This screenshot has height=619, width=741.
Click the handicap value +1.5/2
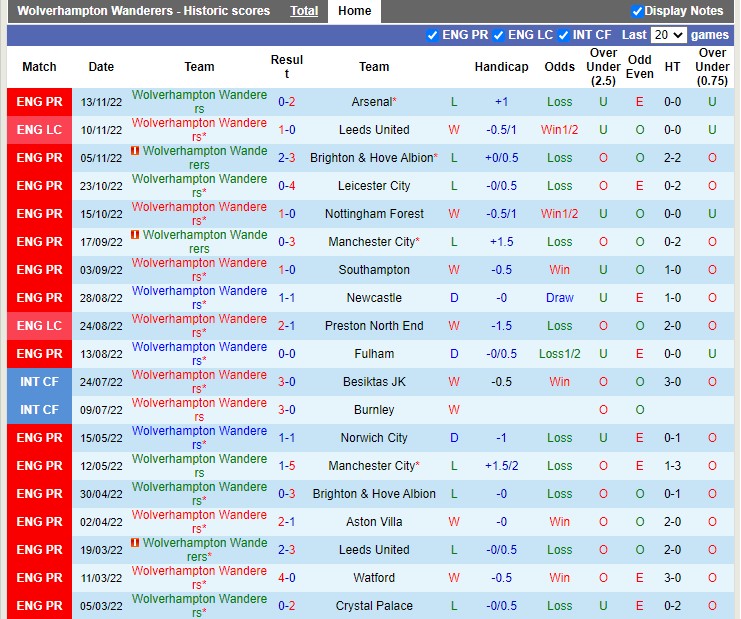click(501, 465)
